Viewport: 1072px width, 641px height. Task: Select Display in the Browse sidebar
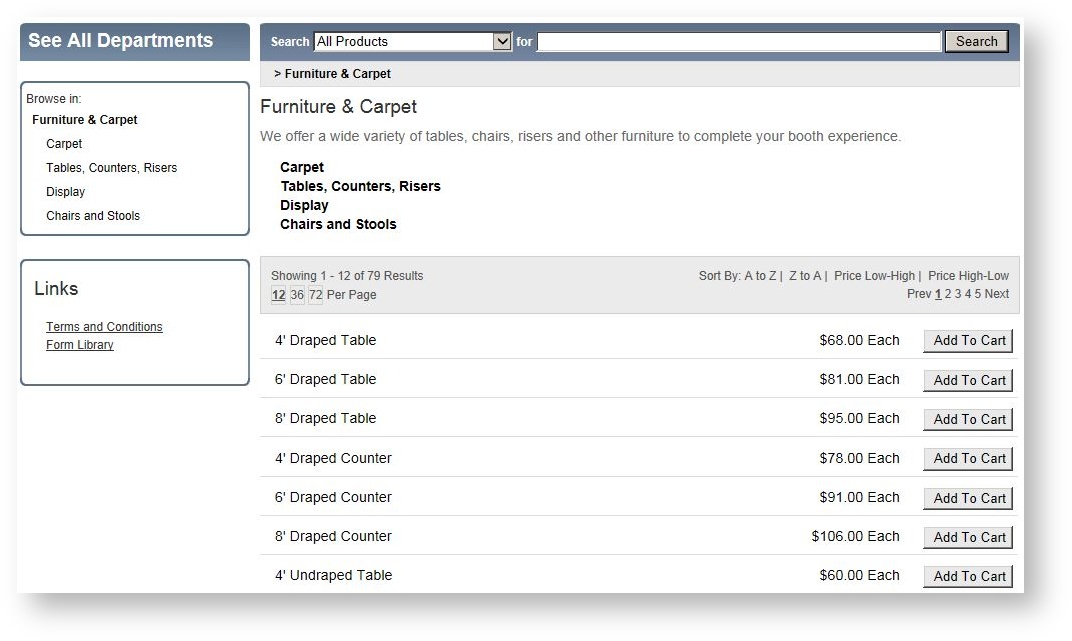click(65, 191)
